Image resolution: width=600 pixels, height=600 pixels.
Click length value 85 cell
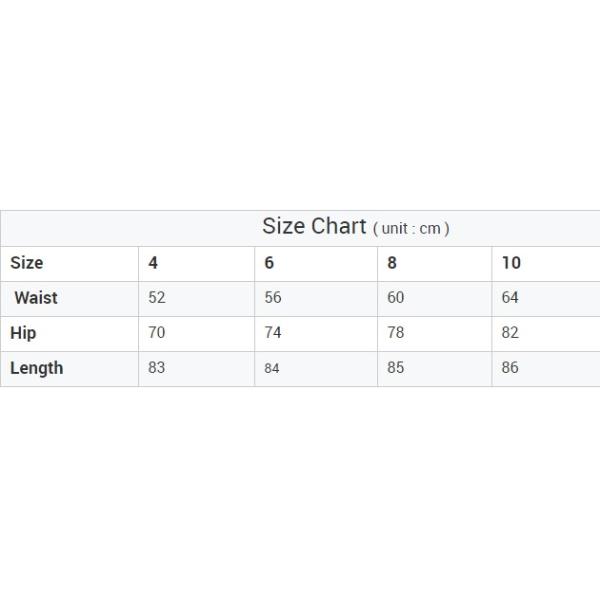pos(396,368)
